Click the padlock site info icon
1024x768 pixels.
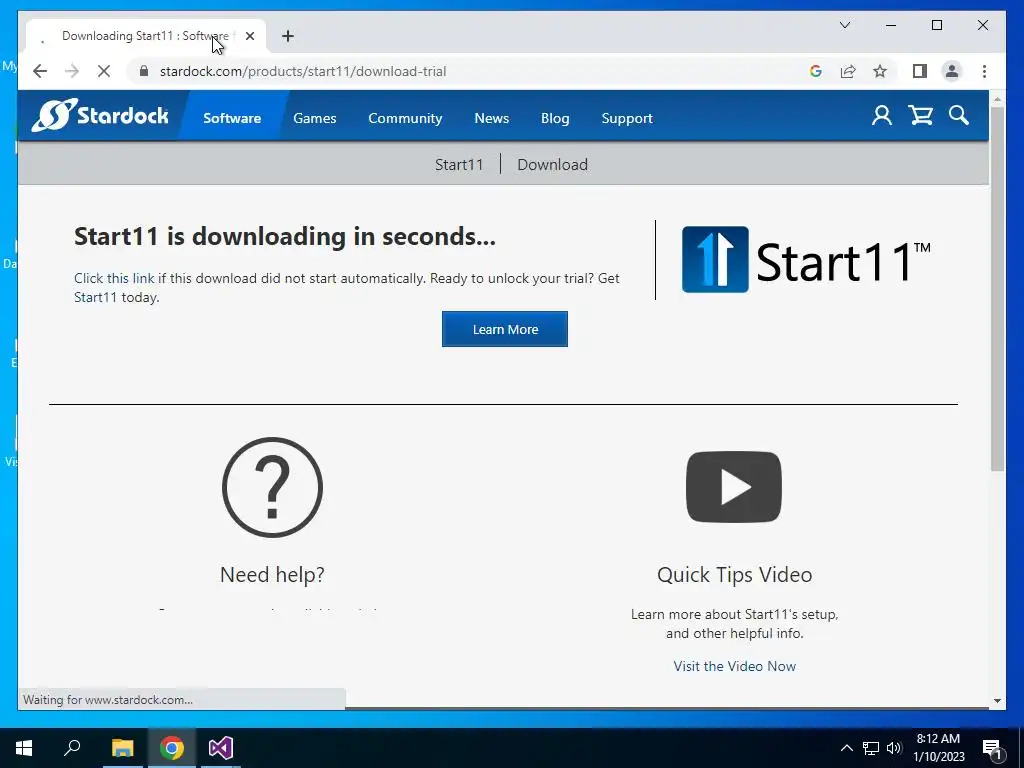coord(144,71)
